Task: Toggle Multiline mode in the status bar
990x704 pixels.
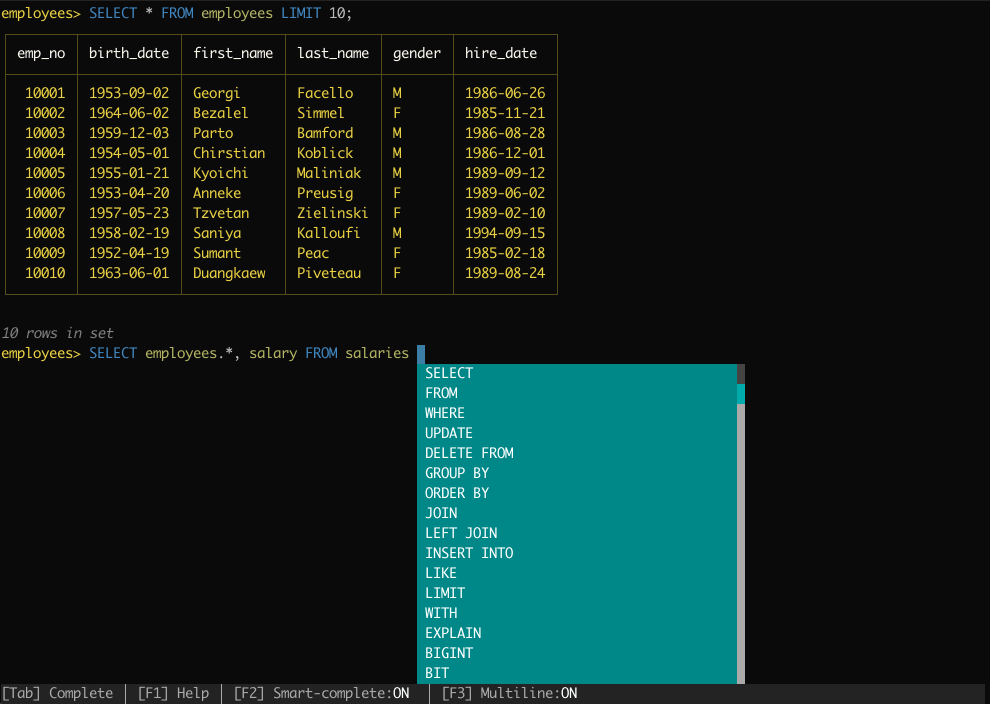Action: coord(510,693)
